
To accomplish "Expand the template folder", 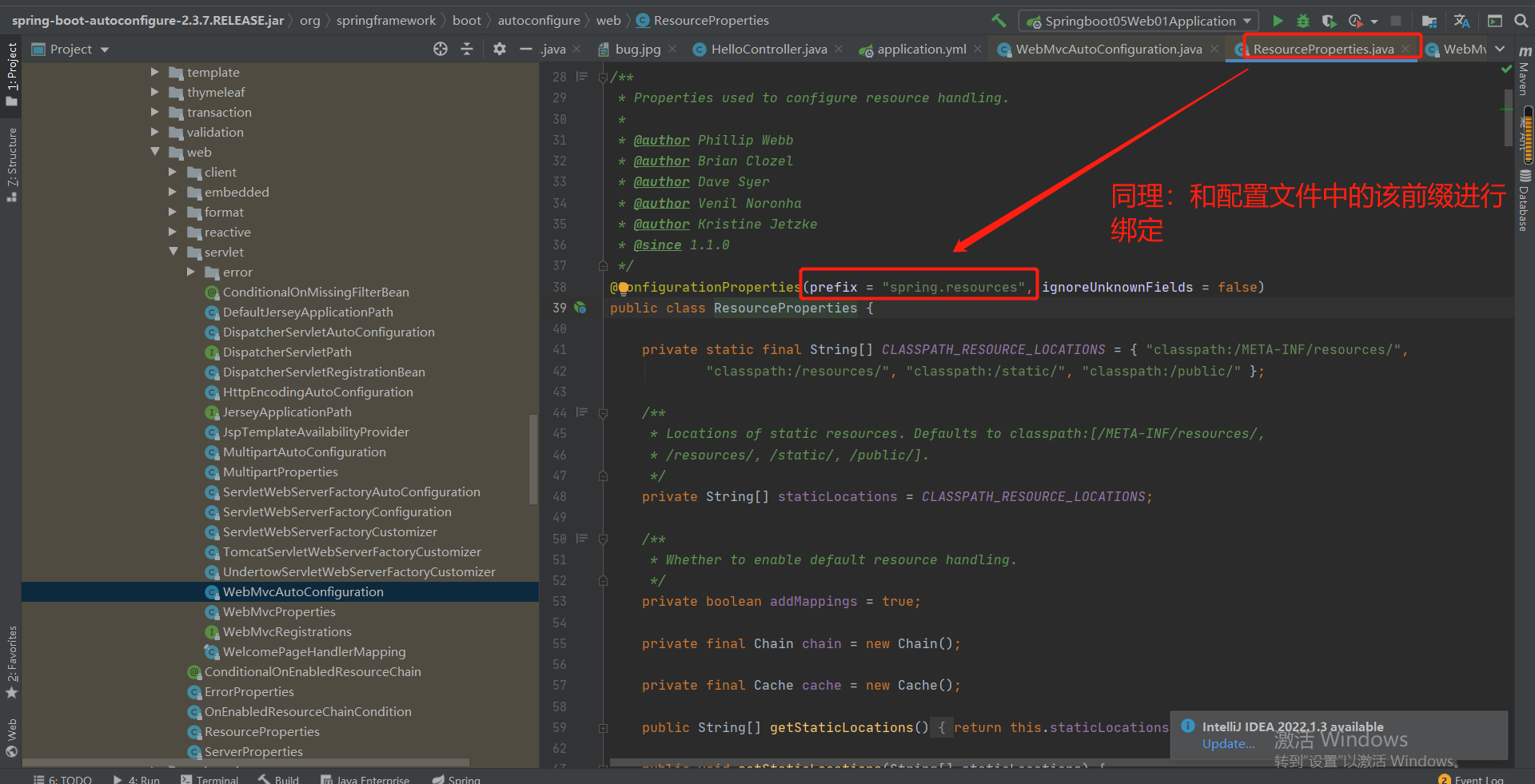I will click(x=155, y=72).
